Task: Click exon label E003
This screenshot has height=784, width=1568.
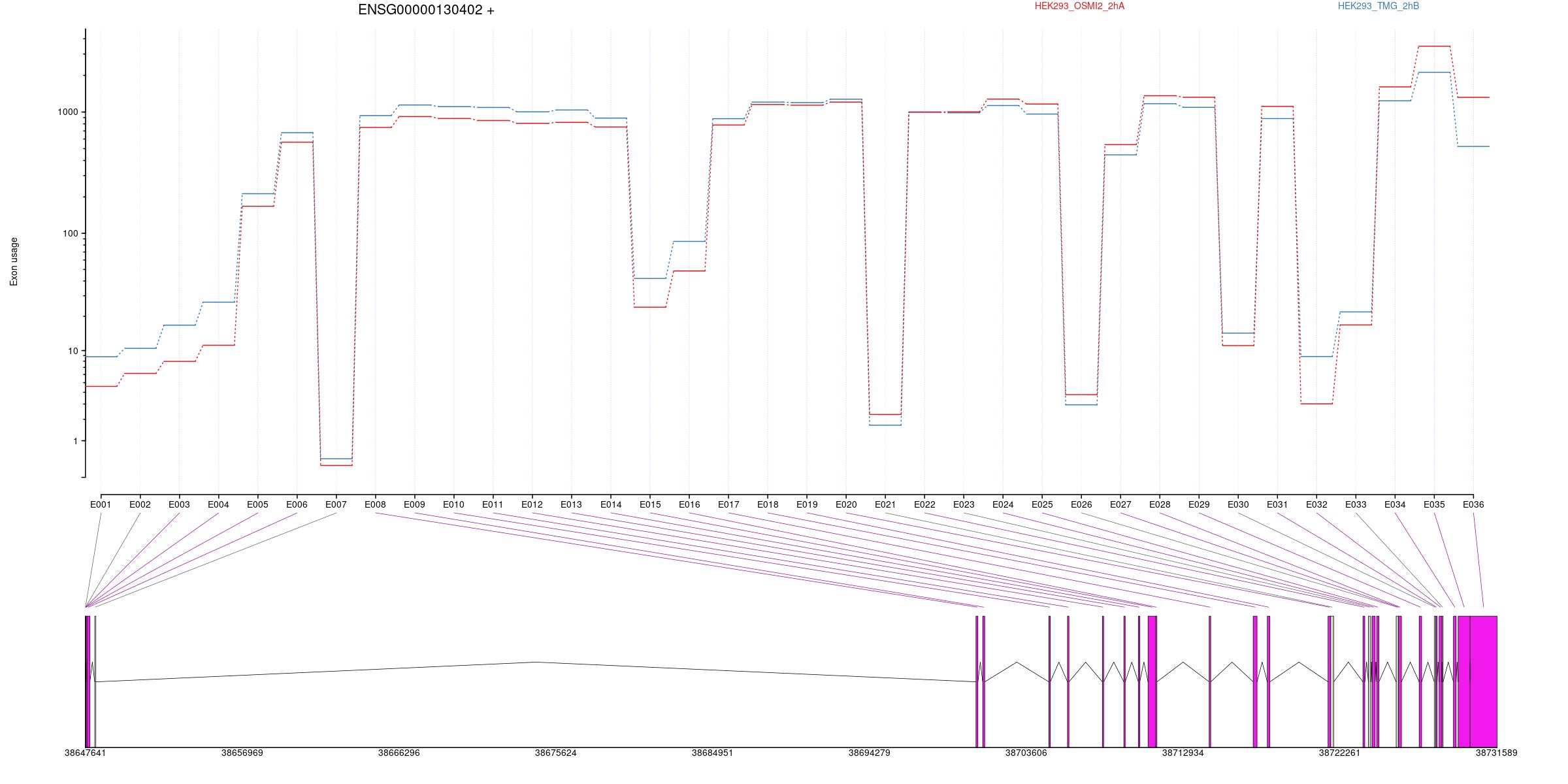Action: (x=179, y=504)
